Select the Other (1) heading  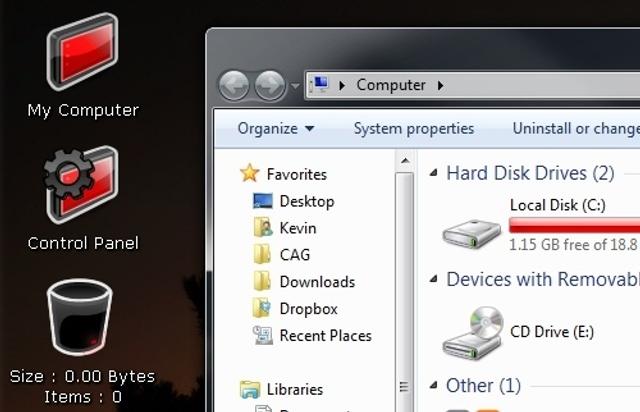[483, 385]
